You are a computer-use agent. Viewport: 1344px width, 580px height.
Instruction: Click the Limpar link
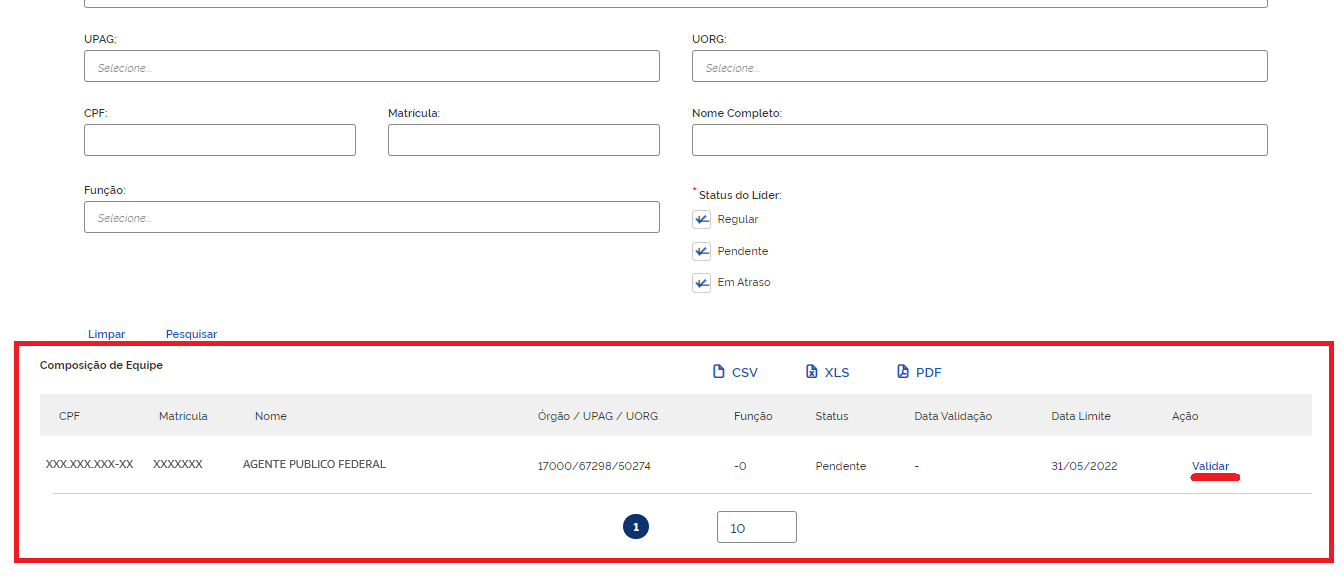107,334
